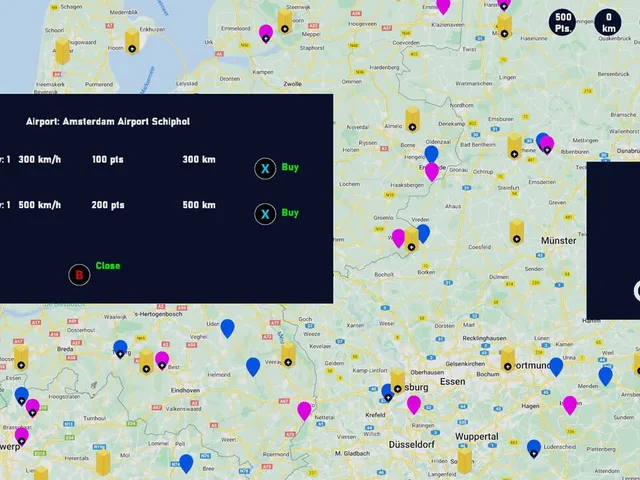Select the magenta pin near Nettetal
Image resolution: width=640 pixels, height=480 pixels.
click(304, 411)
